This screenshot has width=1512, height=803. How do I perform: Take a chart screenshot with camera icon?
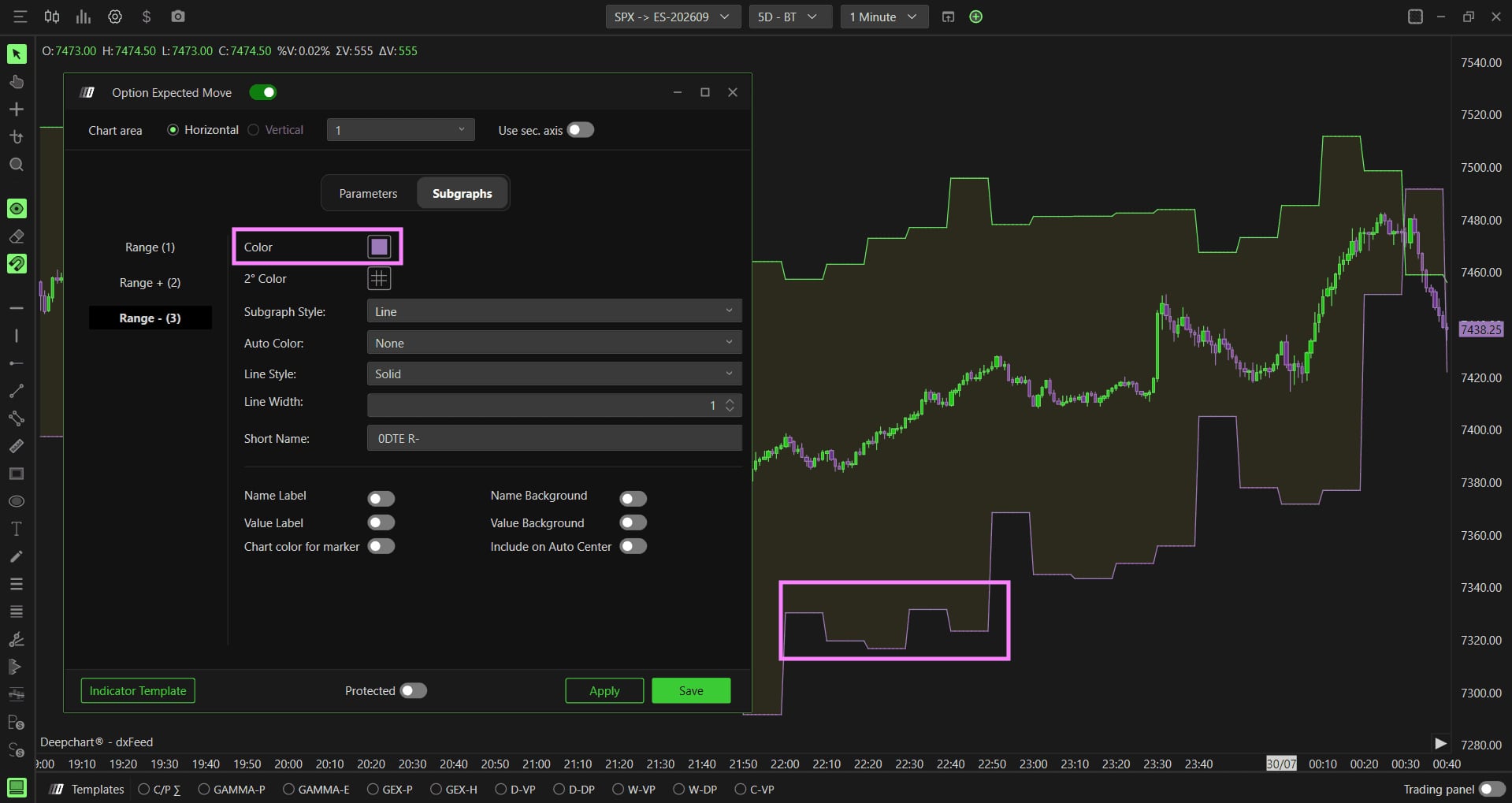178,17
